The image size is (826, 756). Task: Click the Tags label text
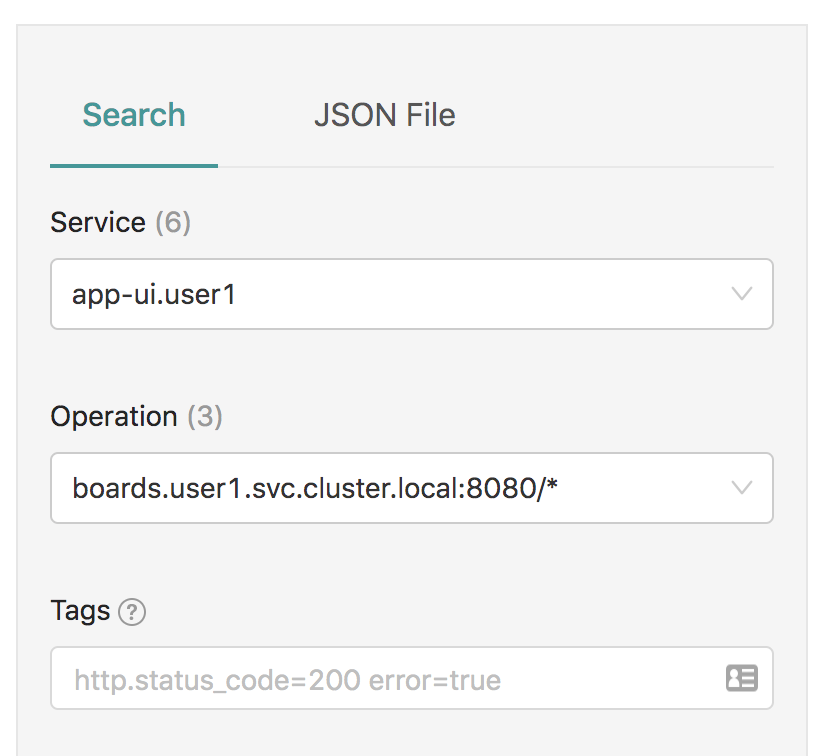[x=80, y=611]
